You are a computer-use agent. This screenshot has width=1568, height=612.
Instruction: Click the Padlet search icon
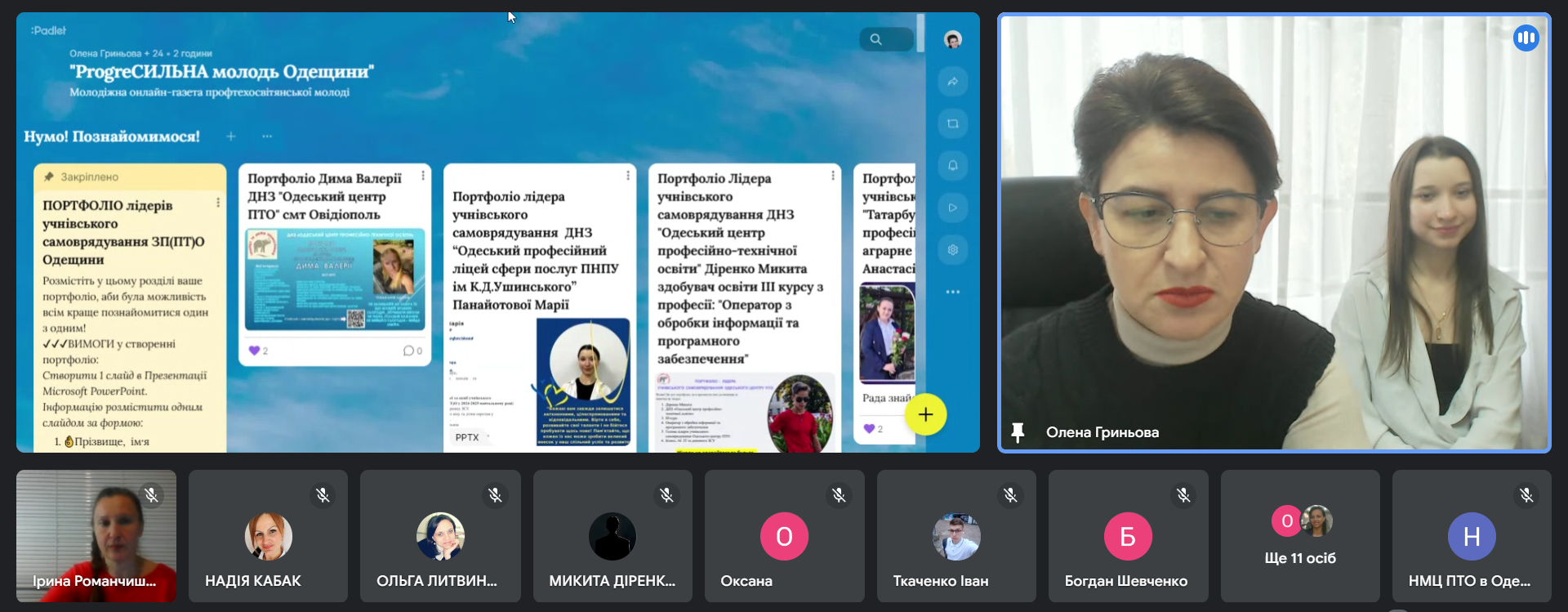tap(876, 39)
